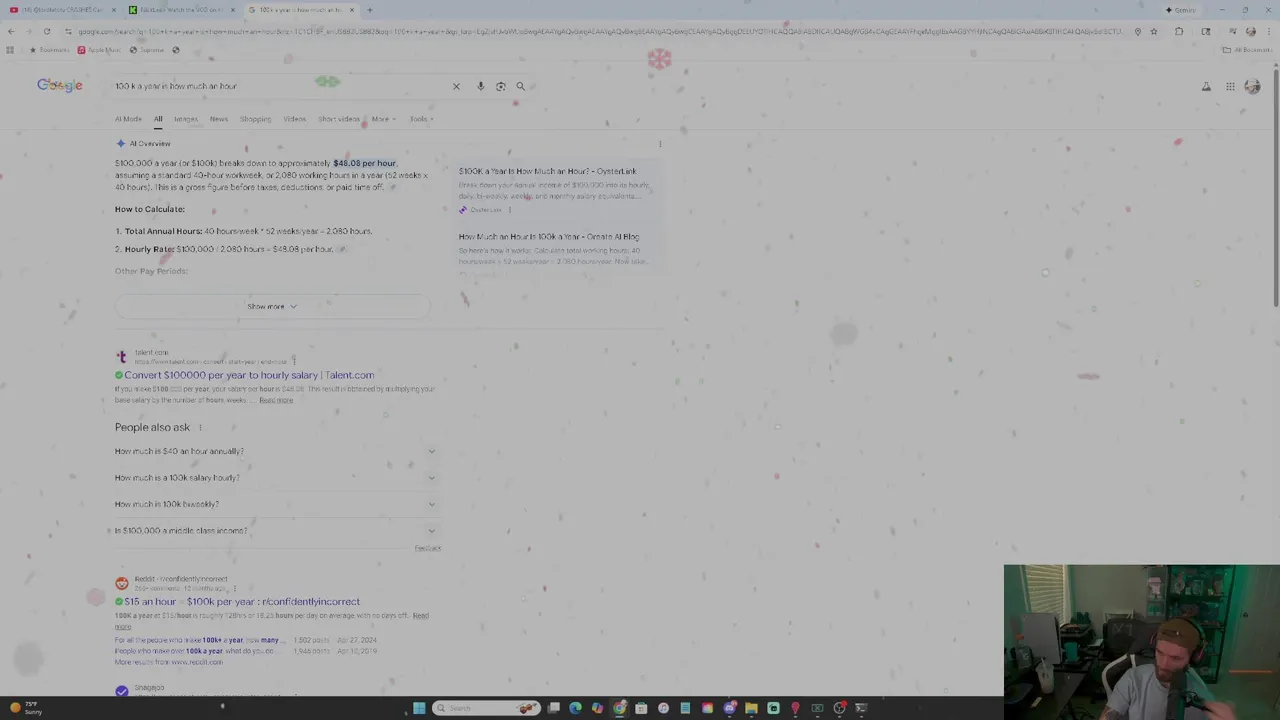Clear the Google search box text
The height and width of the screenshot is (720, 1280).
[456, 86]
